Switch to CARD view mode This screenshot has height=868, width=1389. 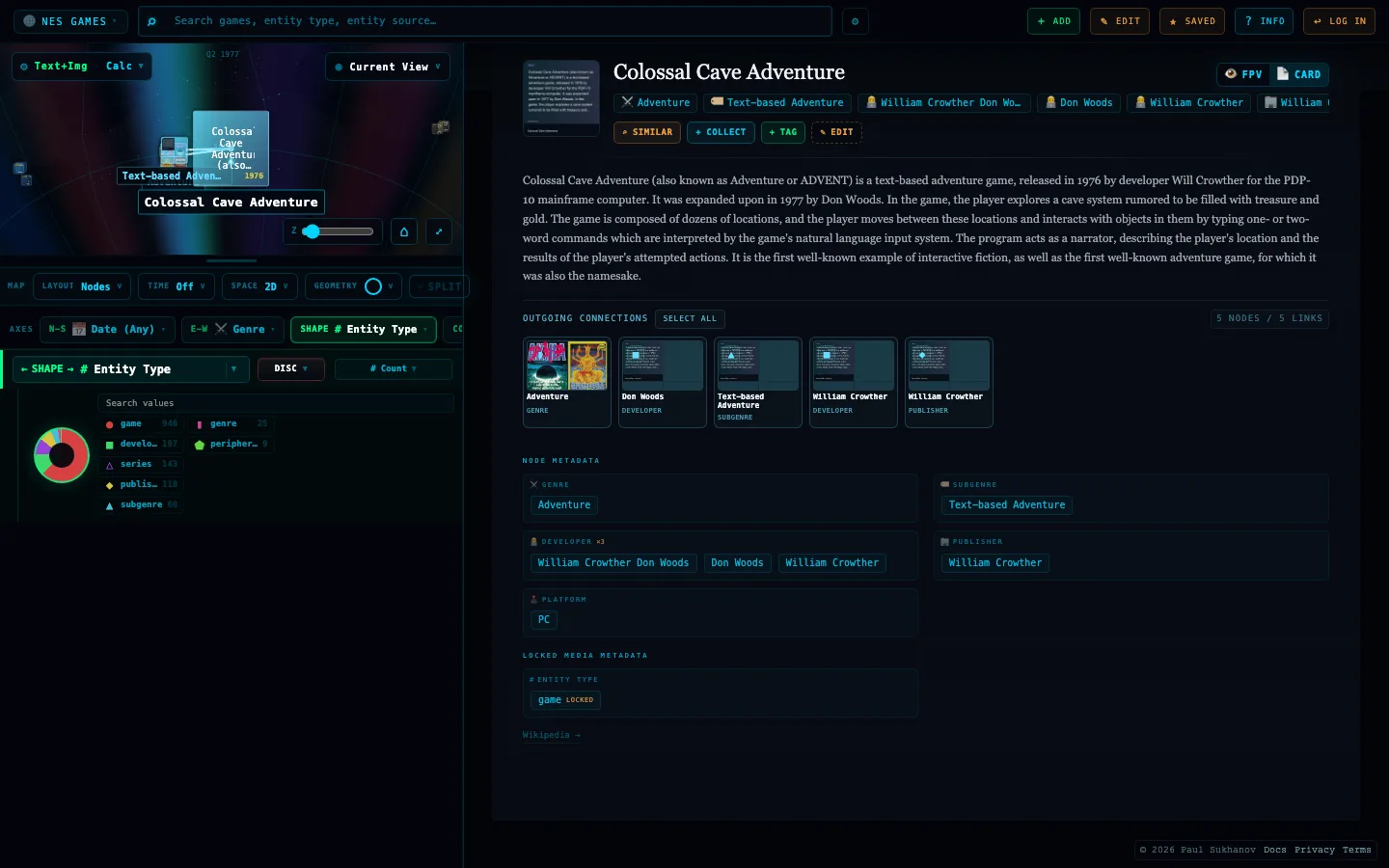[1298, 74]
